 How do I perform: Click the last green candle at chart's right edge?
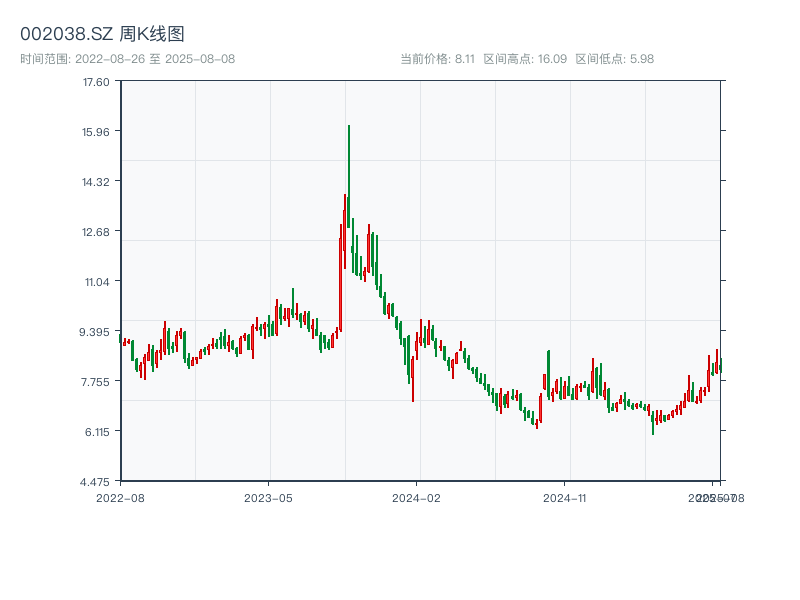pyautogui.click(x=721, y=365)
